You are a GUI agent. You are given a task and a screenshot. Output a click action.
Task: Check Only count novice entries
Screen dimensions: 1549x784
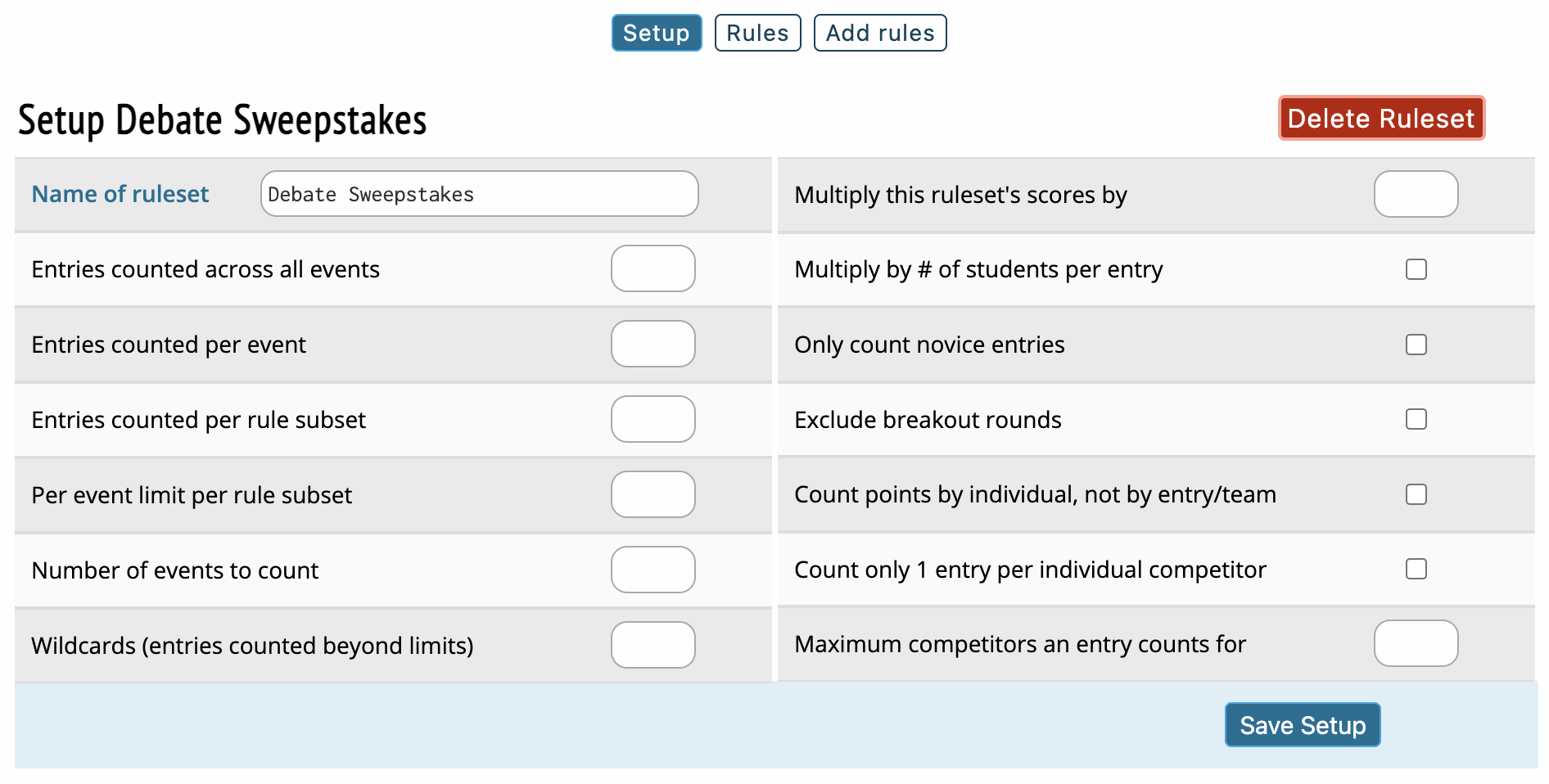1416,345
